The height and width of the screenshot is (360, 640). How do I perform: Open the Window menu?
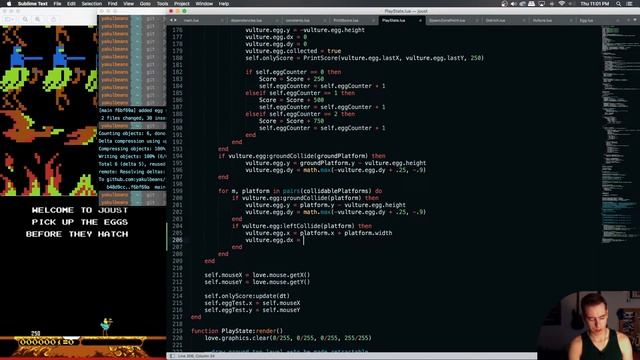(x=204, y=4)
